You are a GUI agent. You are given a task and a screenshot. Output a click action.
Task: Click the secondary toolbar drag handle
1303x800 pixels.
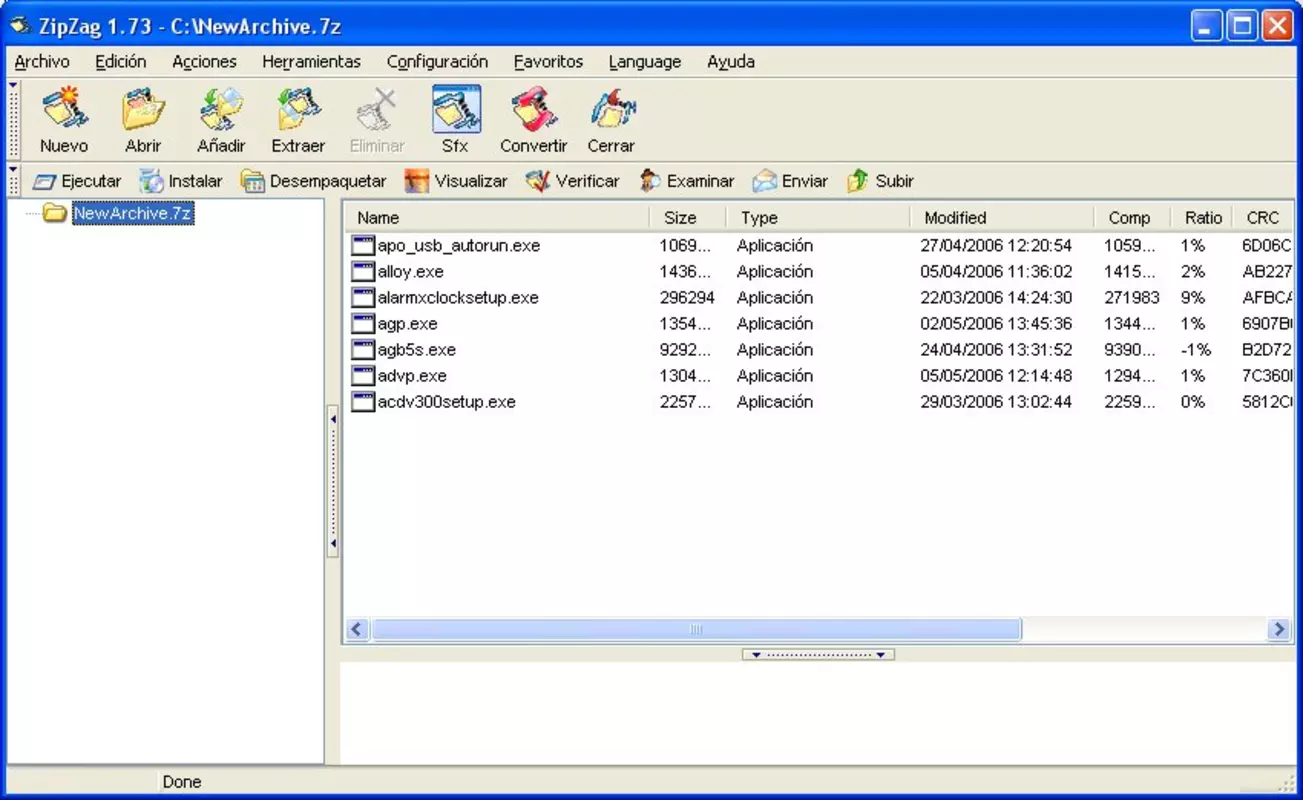13,181
